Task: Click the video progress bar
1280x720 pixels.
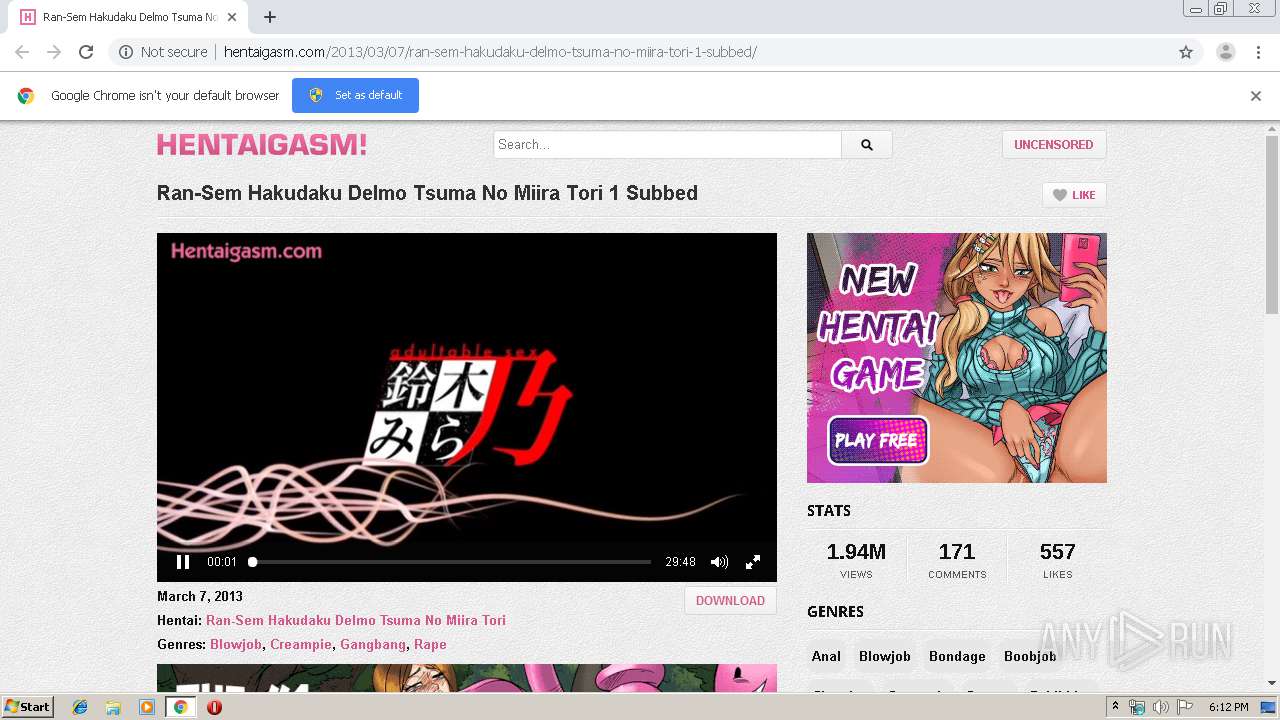Action: click(x=451, y=562)
